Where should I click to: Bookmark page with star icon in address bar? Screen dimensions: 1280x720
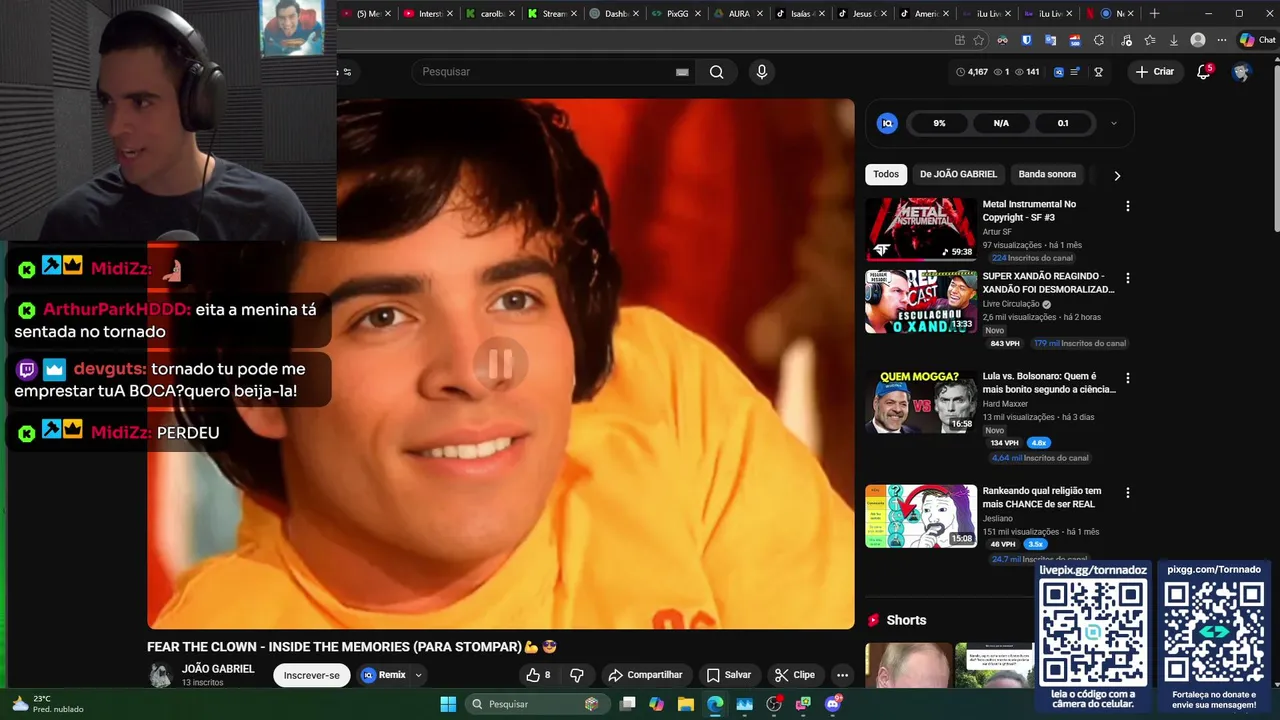pyautogui.click(x=978, y=40)
